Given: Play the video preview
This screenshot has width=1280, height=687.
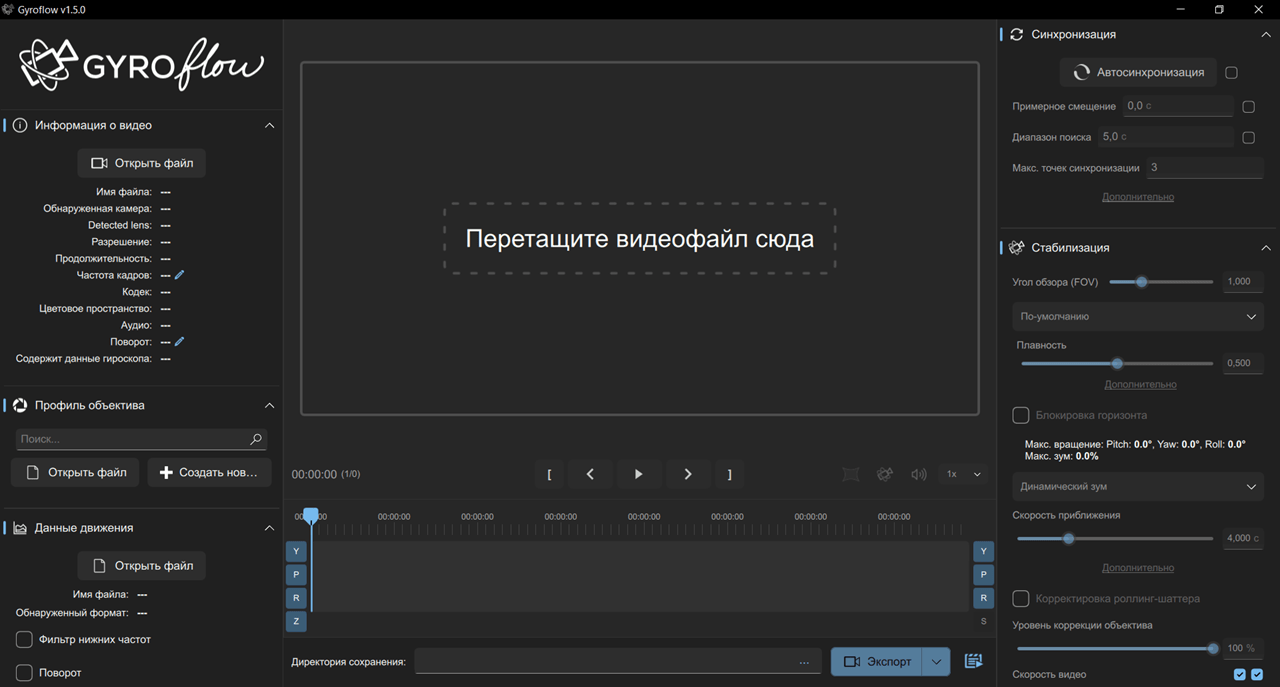Looking at the screenshot, I should point(638,474).
